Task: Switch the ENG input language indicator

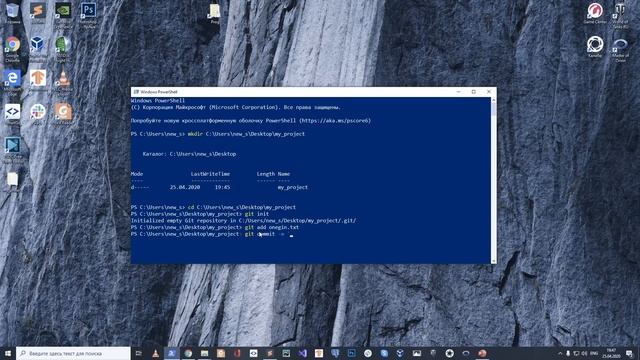Action: [594, 353]
